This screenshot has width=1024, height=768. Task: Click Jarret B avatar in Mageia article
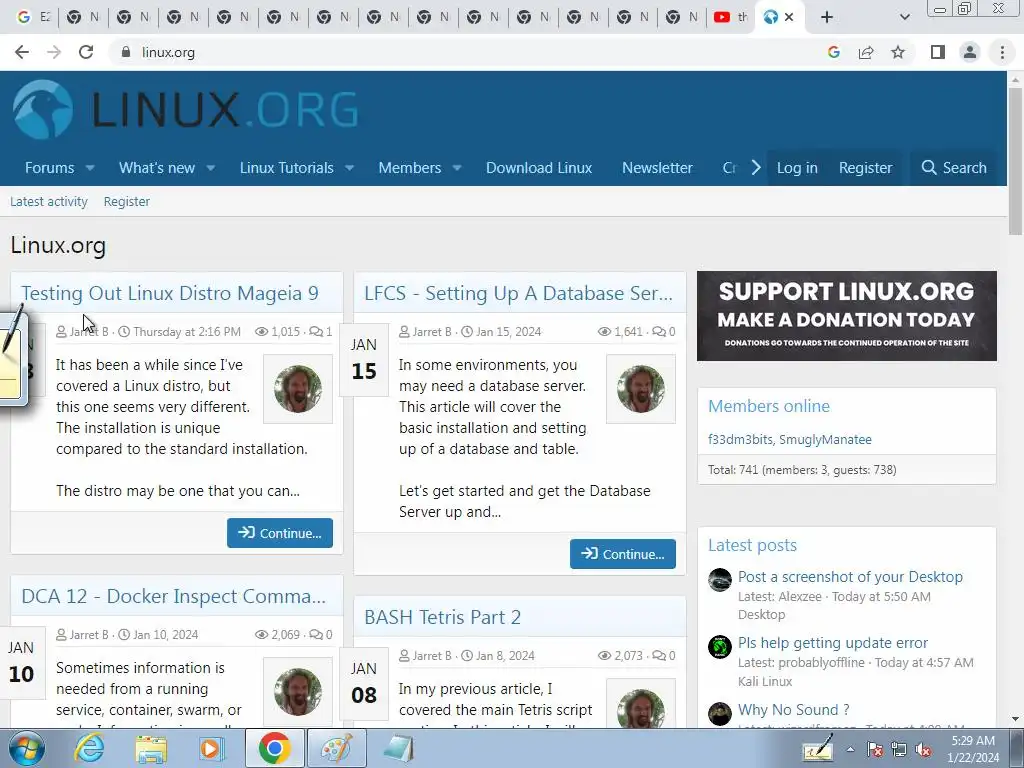coord(298,389)
